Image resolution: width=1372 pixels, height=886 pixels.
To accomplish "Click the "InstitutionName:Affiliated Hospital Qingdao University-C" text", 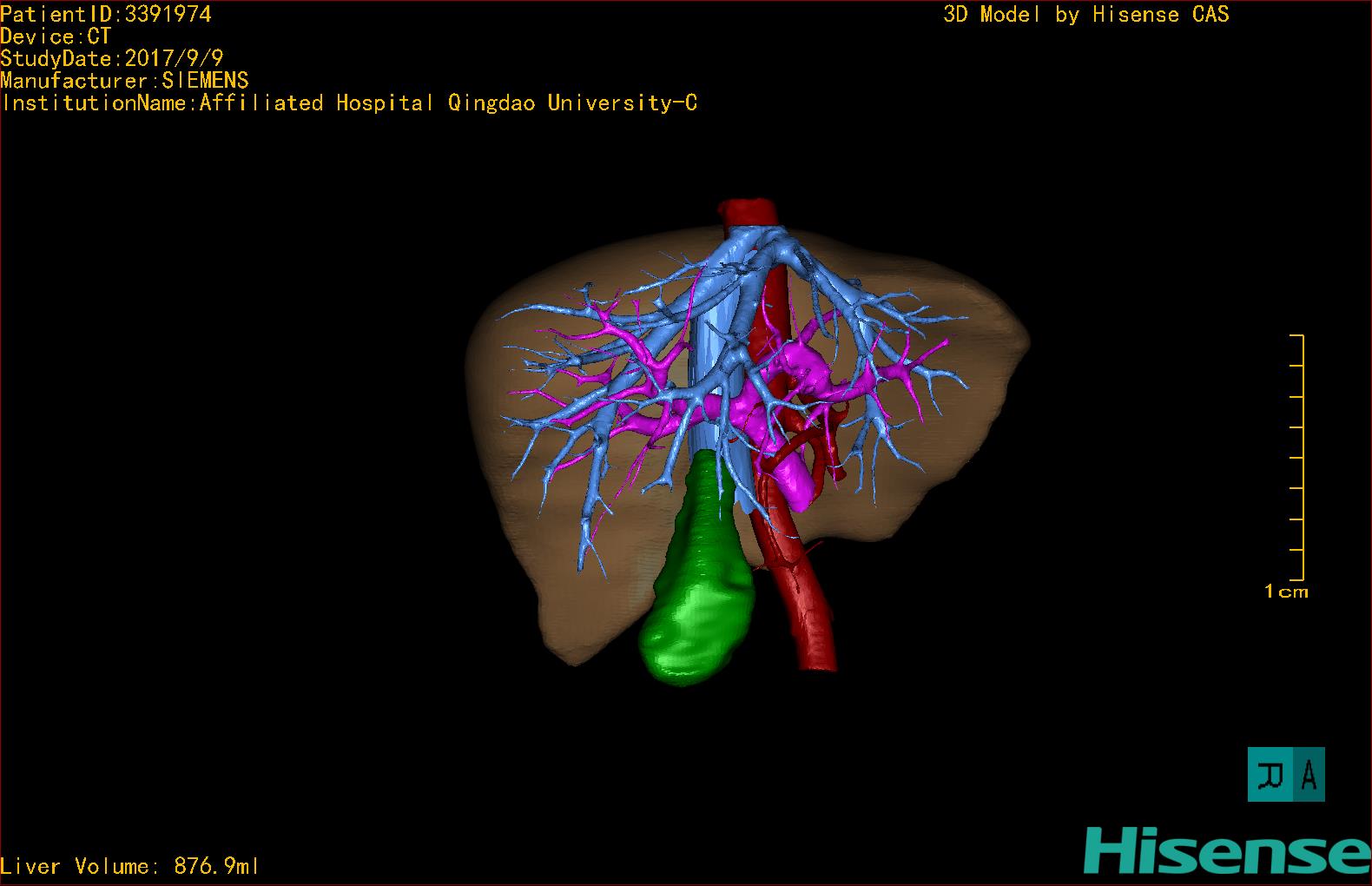I will point(349,103).
